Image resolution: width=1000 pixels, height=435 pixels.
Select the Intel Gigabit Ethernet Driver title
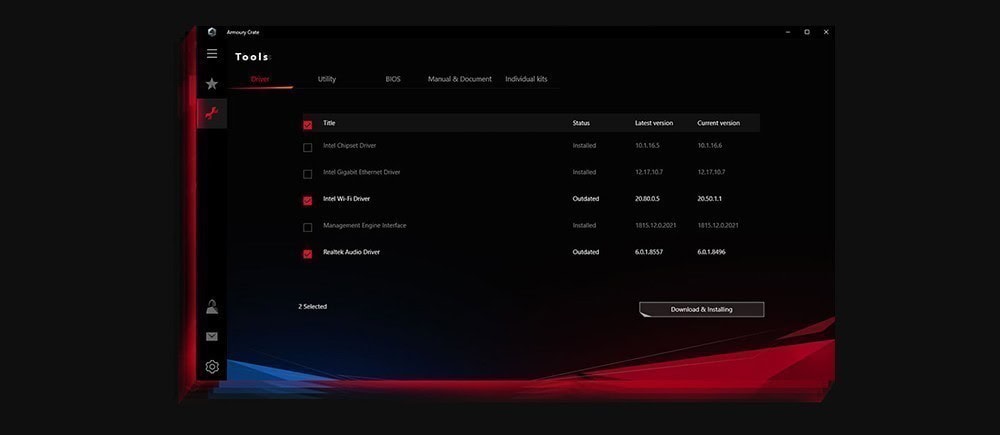[x=362, y=172]
